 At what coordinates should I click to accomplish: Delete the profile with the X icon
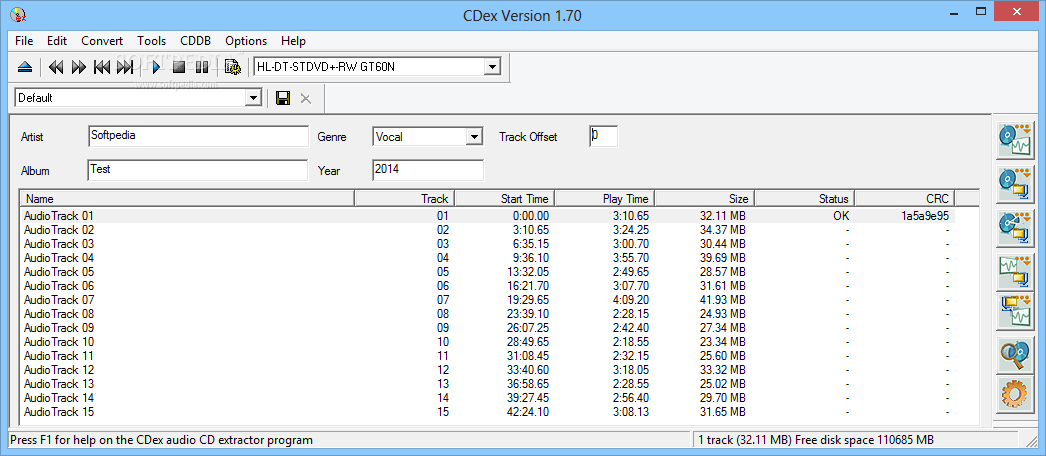[x=306, y=99]
